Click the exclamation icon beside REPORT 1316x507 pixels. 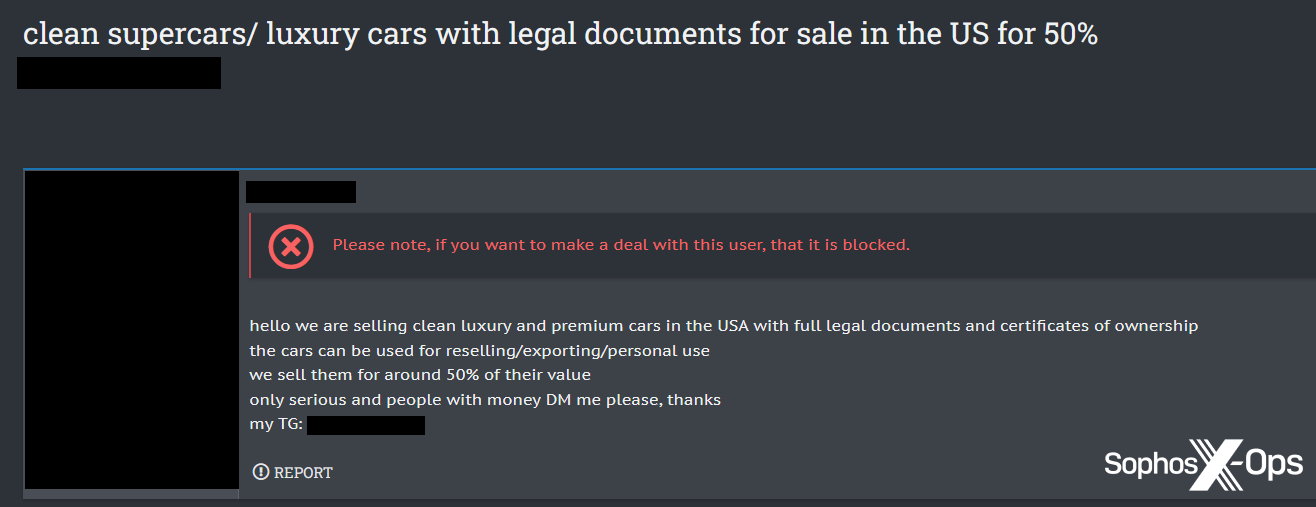pos(261,472)
